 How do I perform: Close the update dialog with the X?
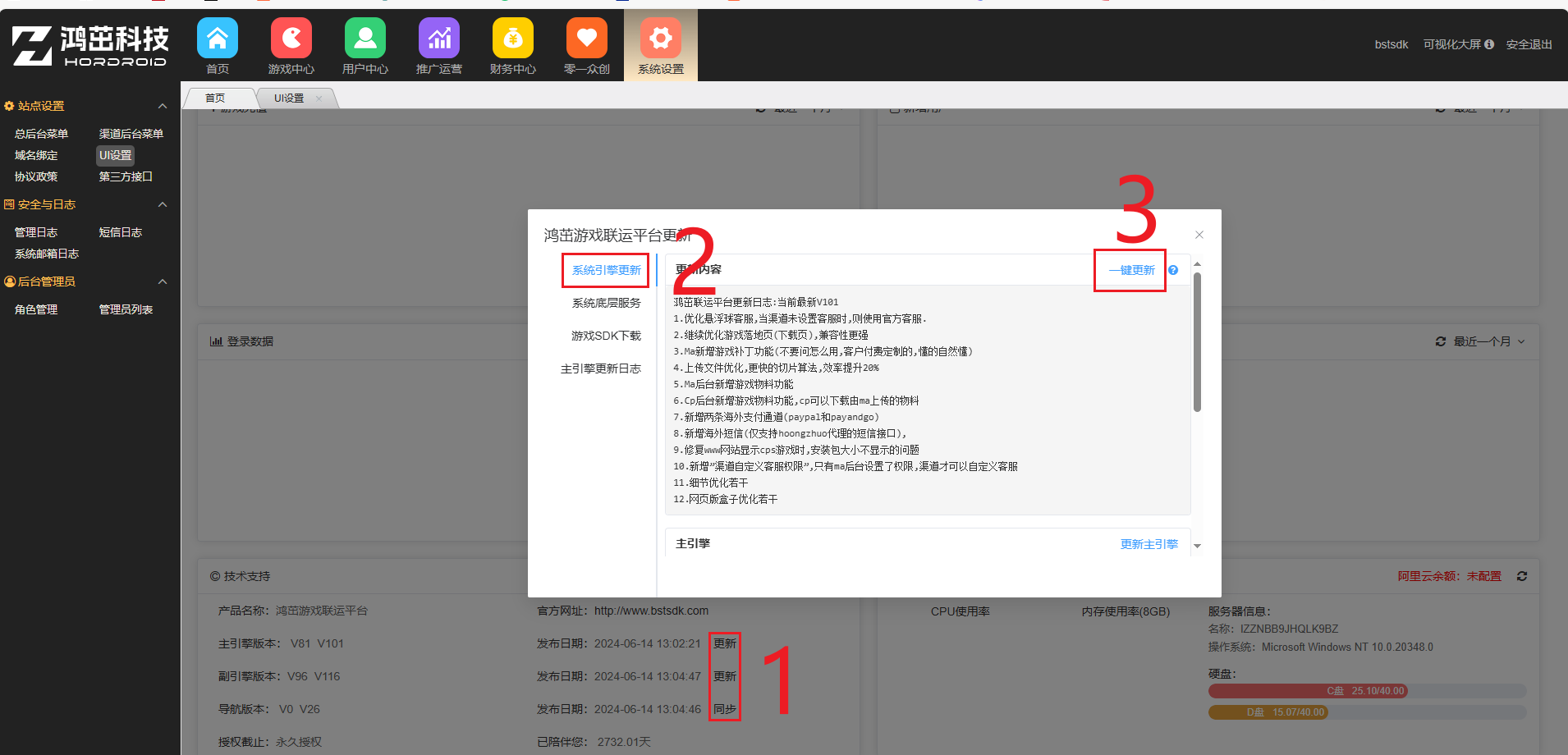(1199, 235)
